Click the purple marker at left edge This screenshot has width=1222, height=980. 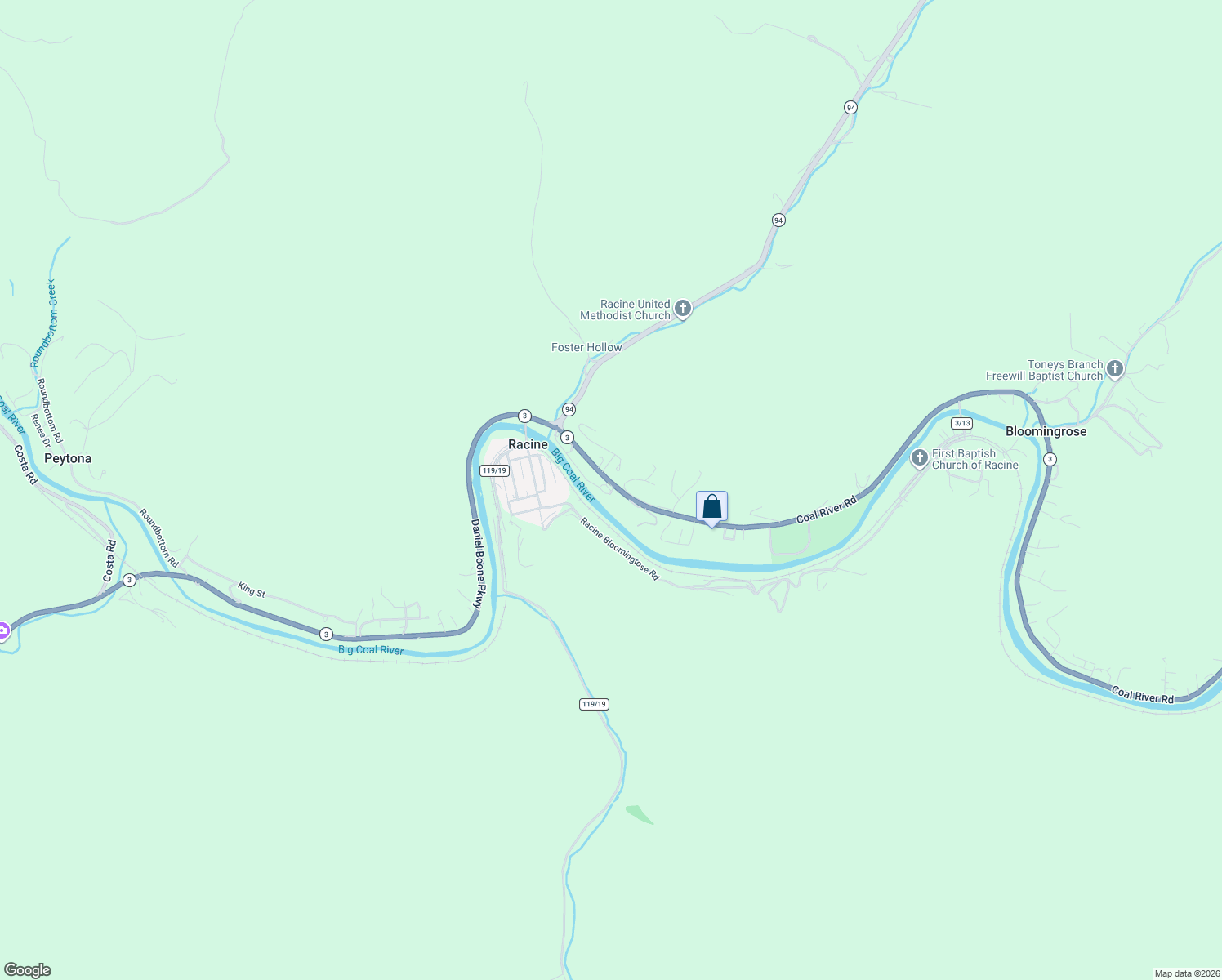pyautogui.click(x=3, y=631)
